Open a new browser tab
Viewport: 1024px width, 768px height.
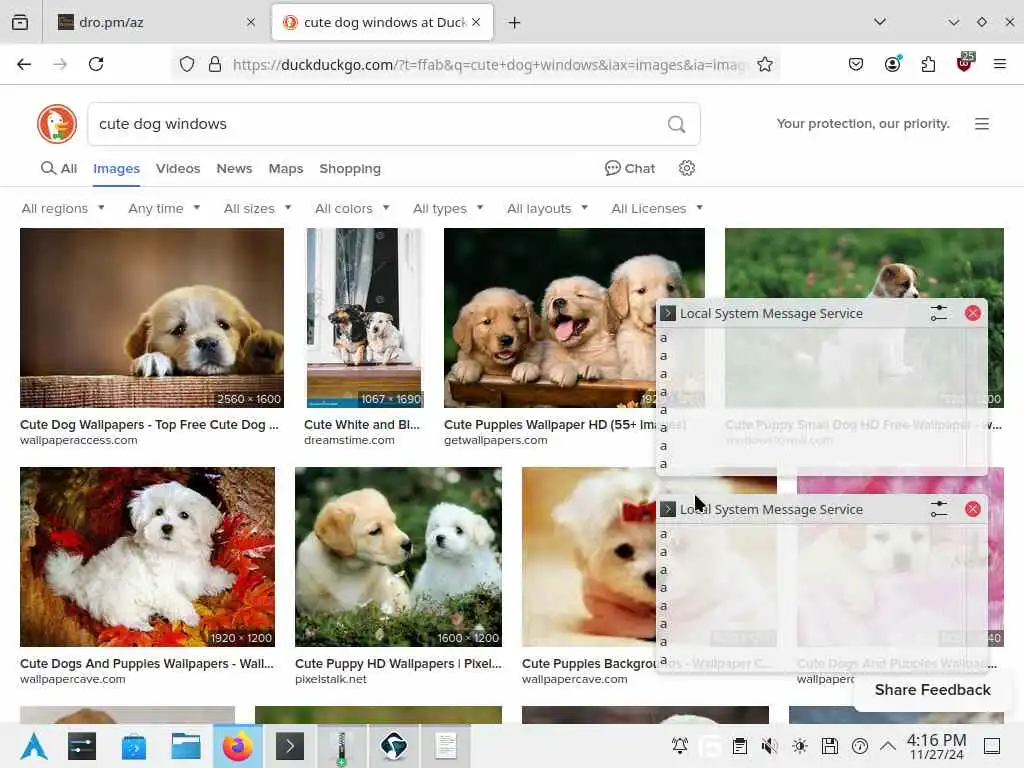[x=515, y=23]
